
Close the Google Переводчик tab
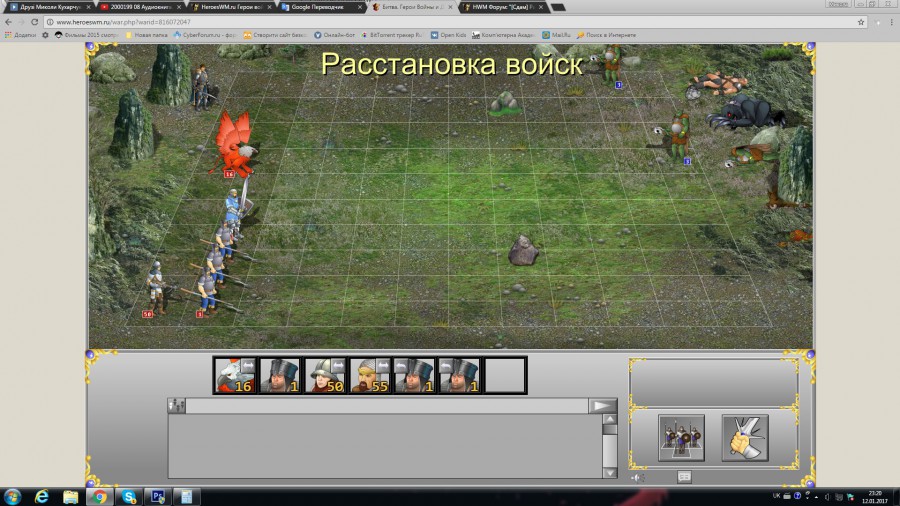click(x=360, y=7)
